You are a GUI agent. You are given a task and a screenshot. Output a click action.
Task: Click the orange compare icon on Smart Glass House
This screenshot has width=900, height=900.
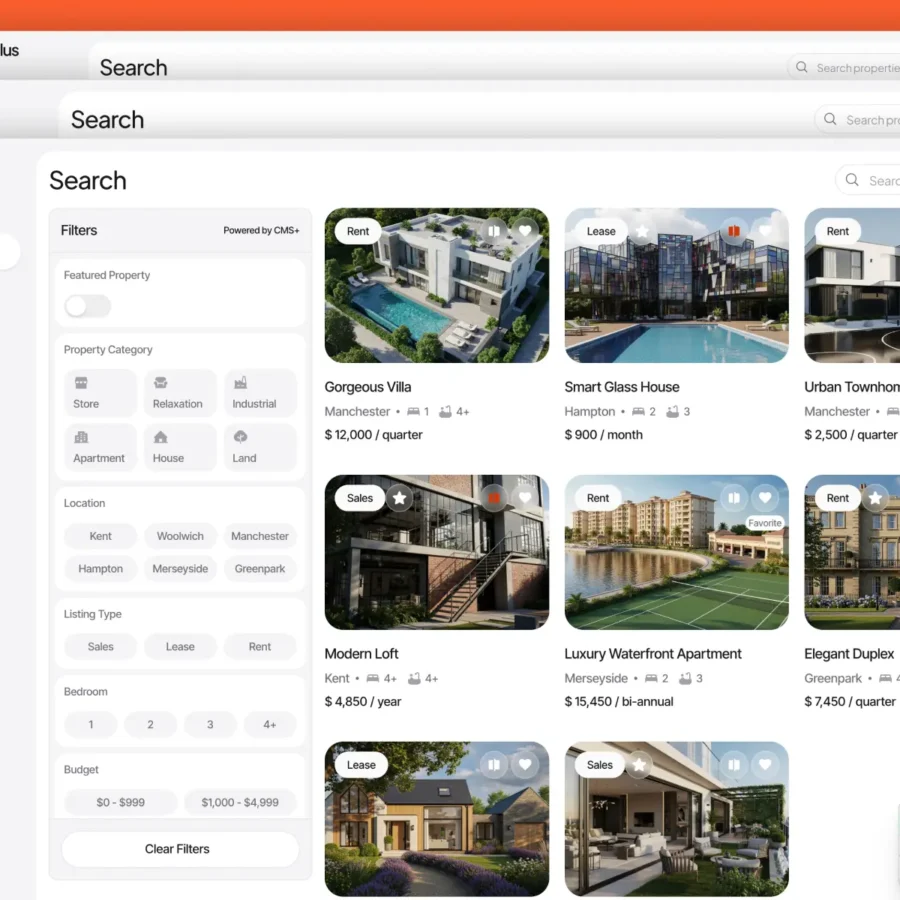(x=734, y=230)
